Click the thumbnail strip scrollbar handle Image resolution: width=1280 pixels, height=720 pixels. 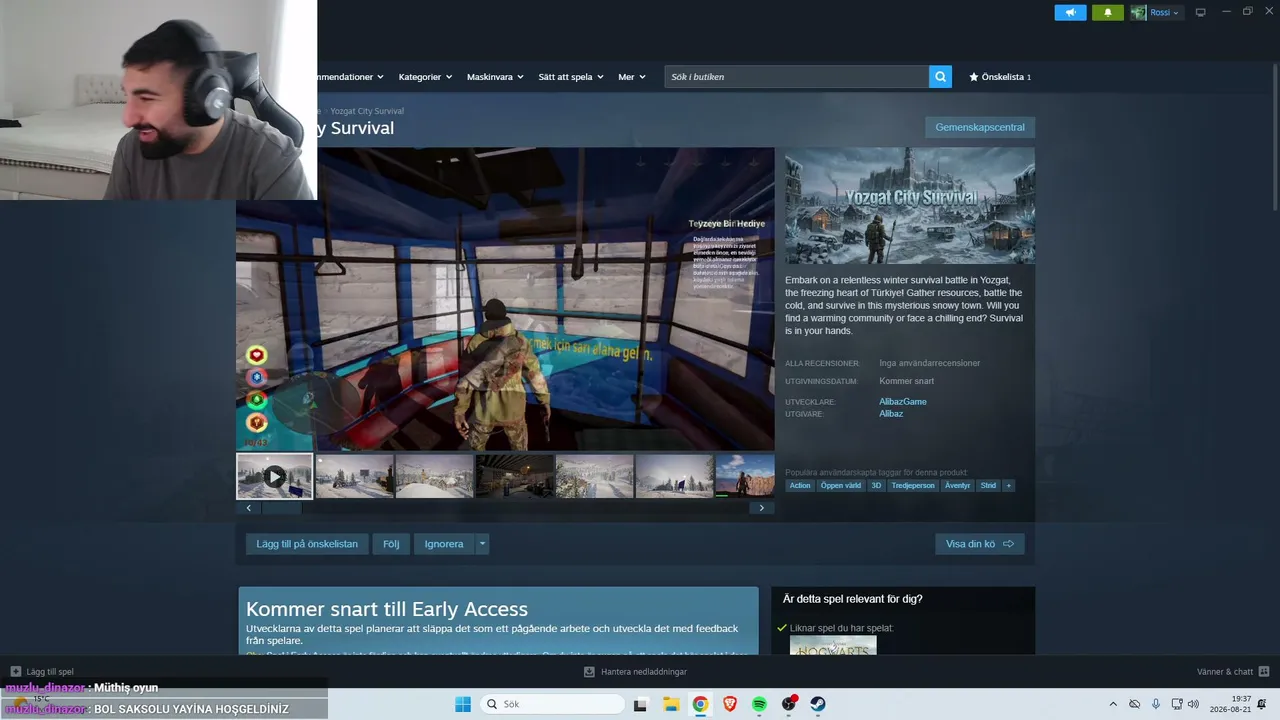pos(282,508)
